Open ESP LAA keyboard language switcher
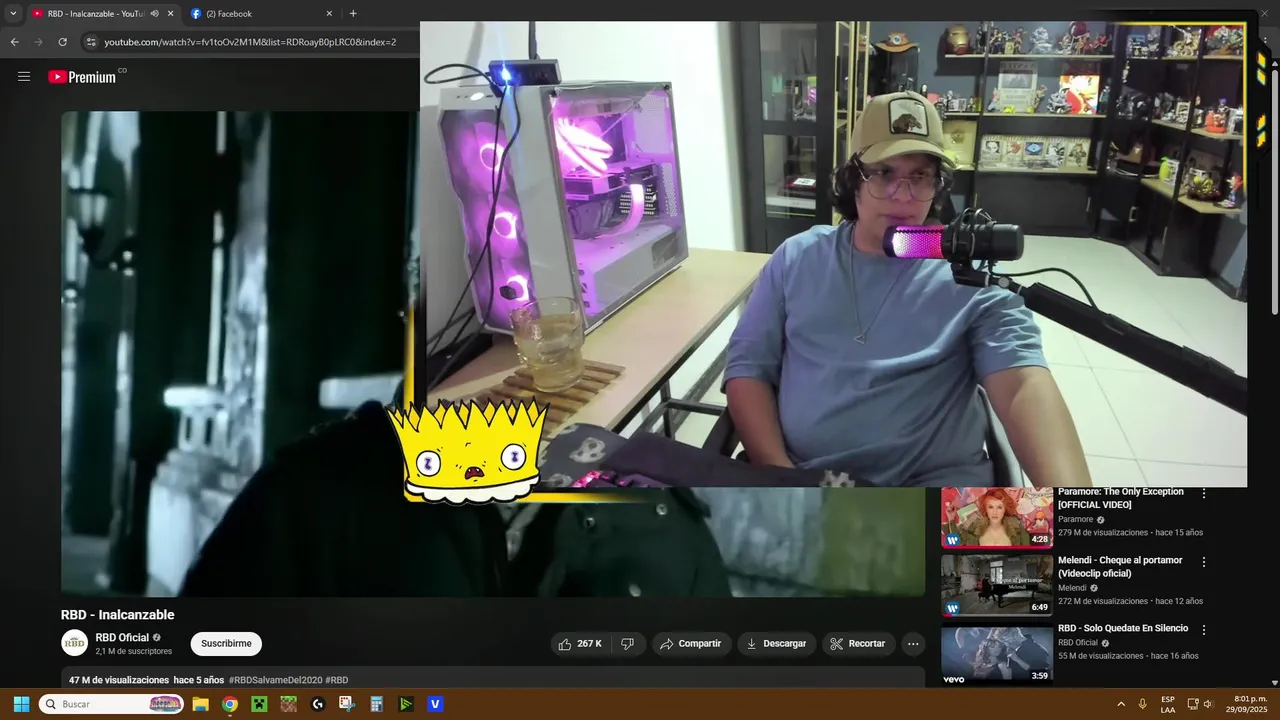The width and height of the screenshot is (1280, 720). coord(1168,704)
